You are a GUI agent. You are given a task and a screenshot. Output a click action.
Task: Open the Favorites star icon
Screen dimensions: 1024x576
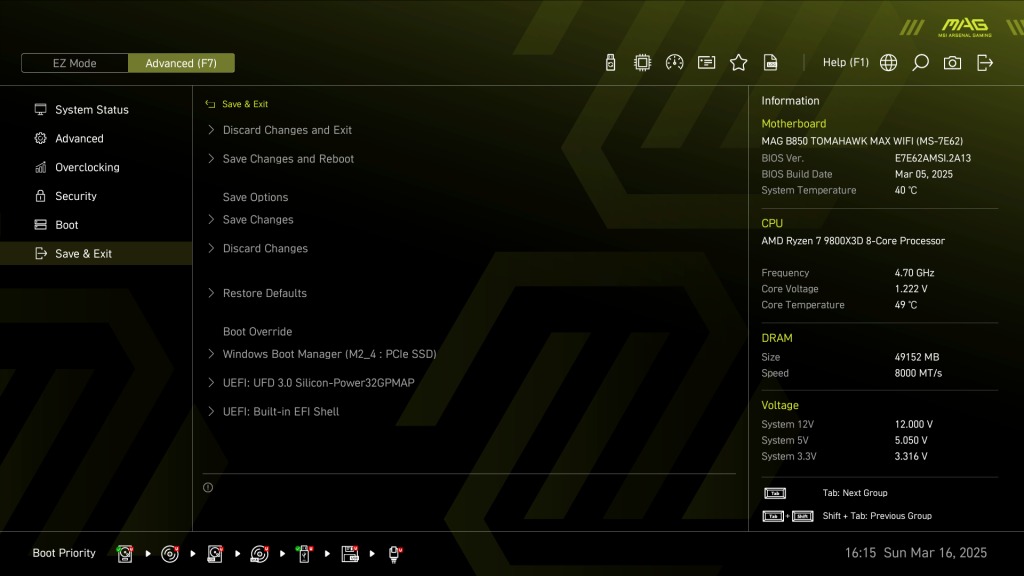739,63
